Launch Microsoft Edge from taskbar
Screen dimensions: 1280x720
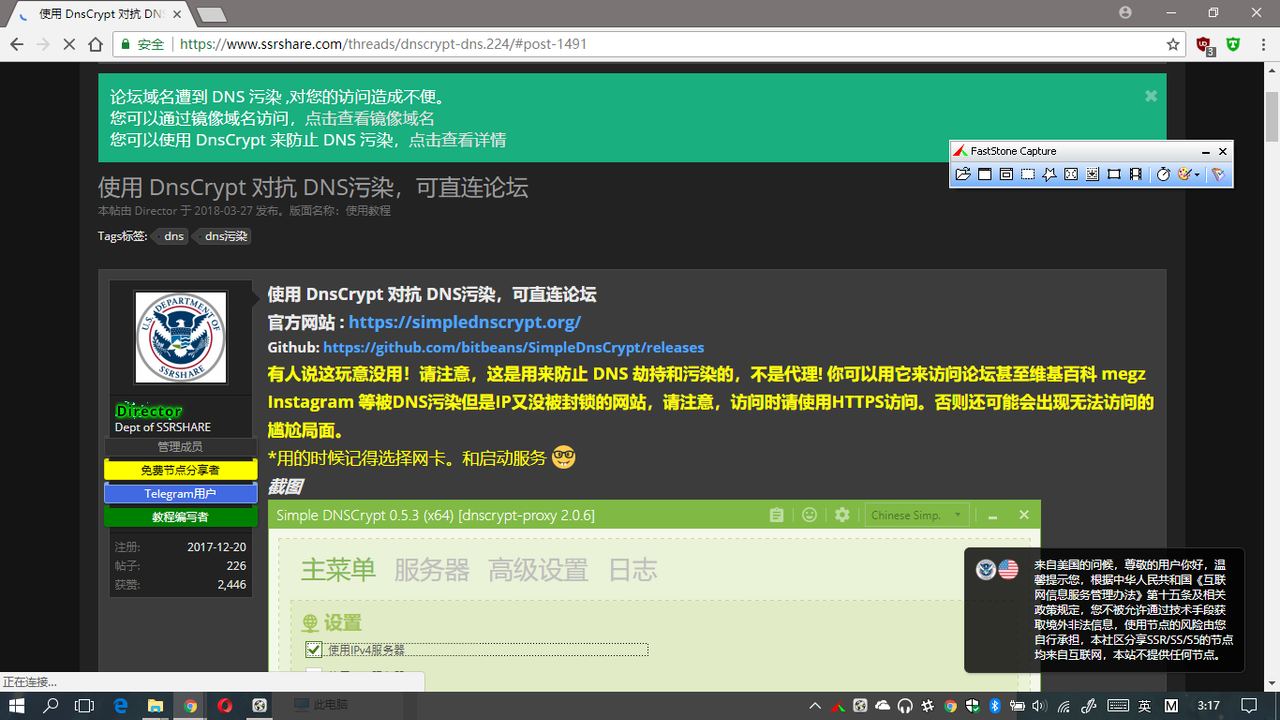[121, 705]
